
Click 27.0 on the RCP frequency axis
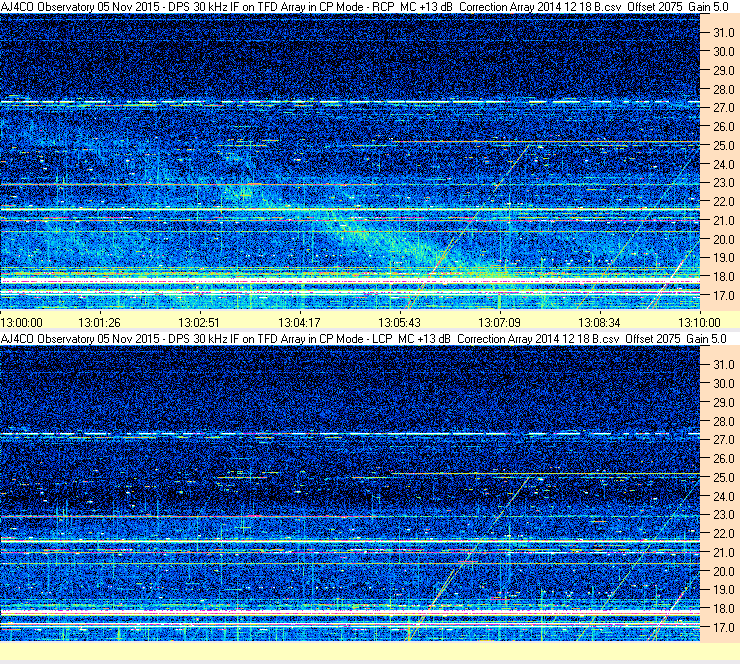pos(723,108)
